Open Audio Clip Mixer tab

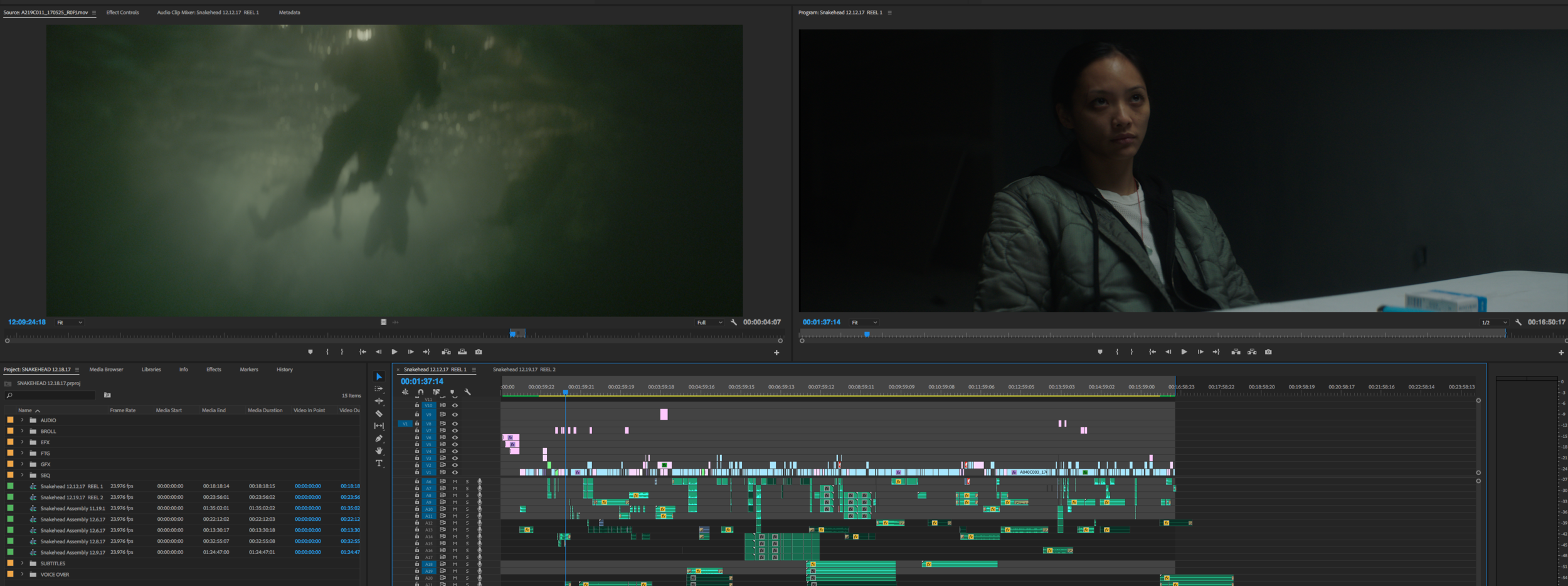[x=208, y=13]
